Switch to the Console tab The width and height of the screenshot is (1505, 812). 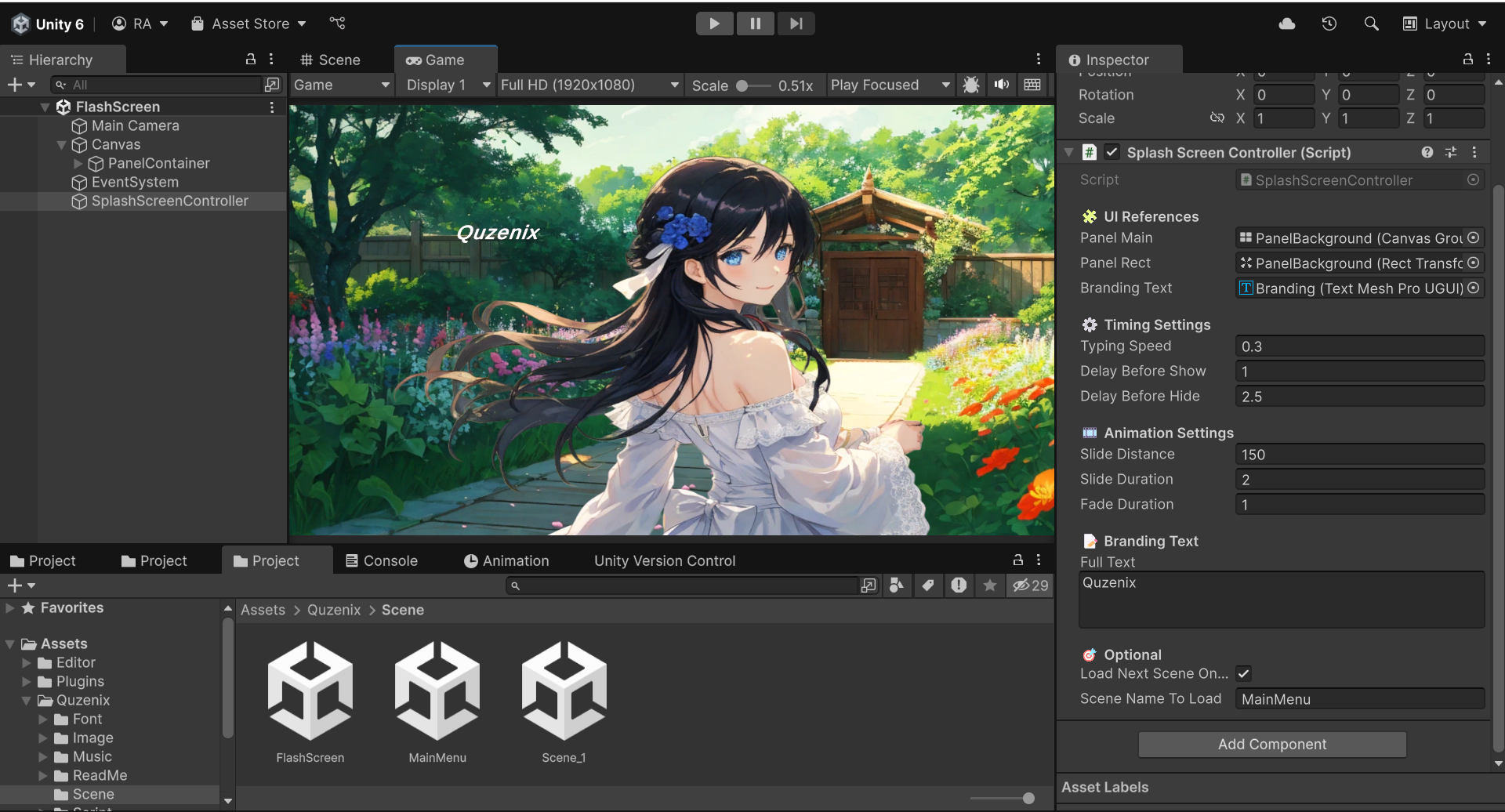pos(382,560)
